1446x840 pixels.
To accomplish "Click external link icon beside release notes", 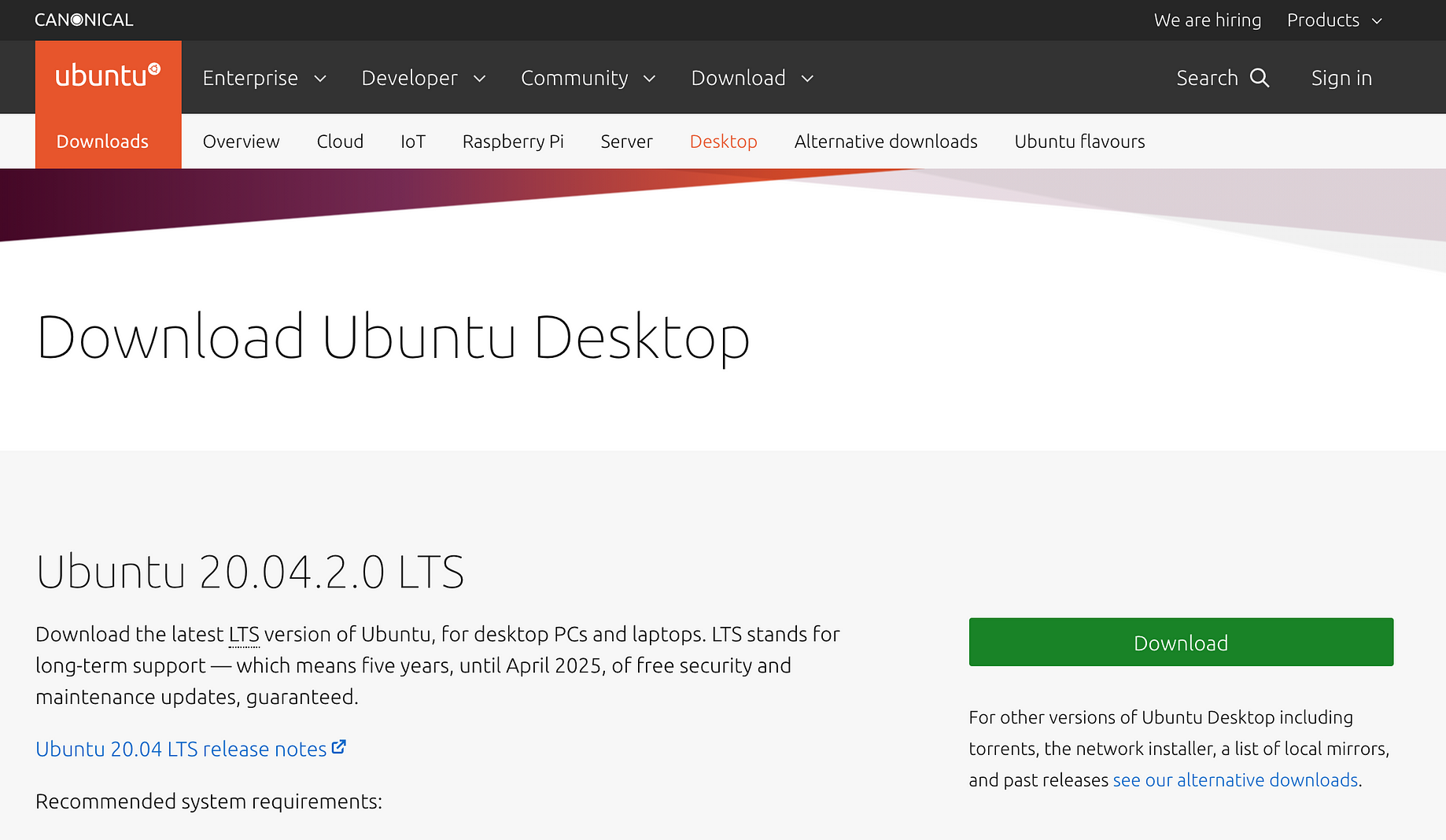I will [x=339, y=747].
